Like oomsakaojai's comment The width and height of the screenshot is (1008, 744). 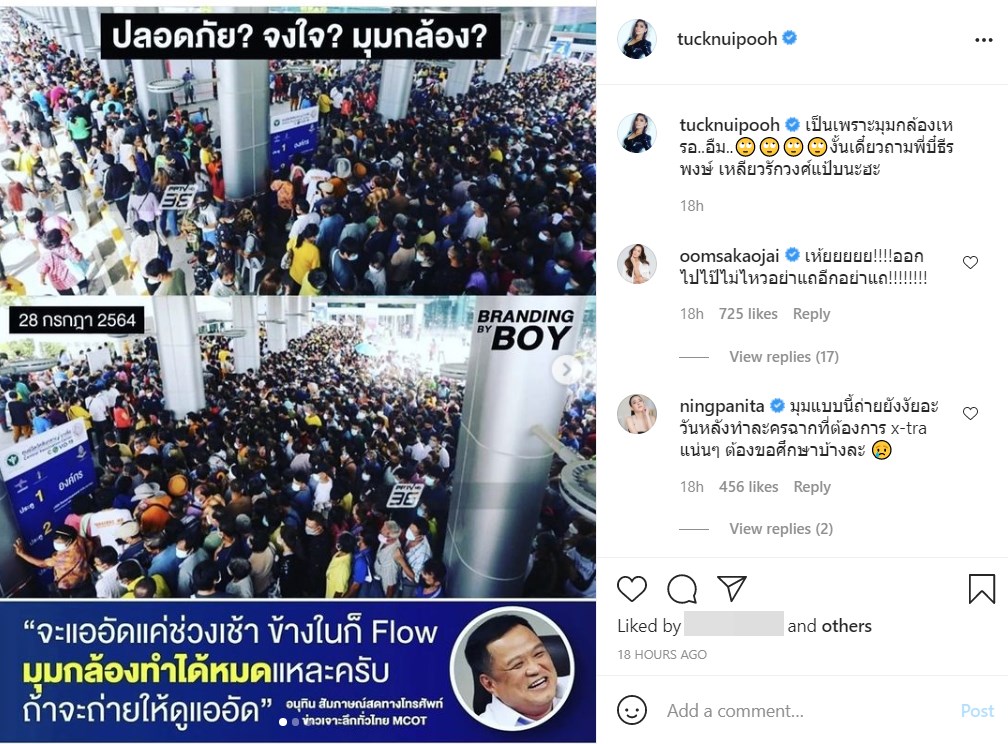tap(970, 262)
